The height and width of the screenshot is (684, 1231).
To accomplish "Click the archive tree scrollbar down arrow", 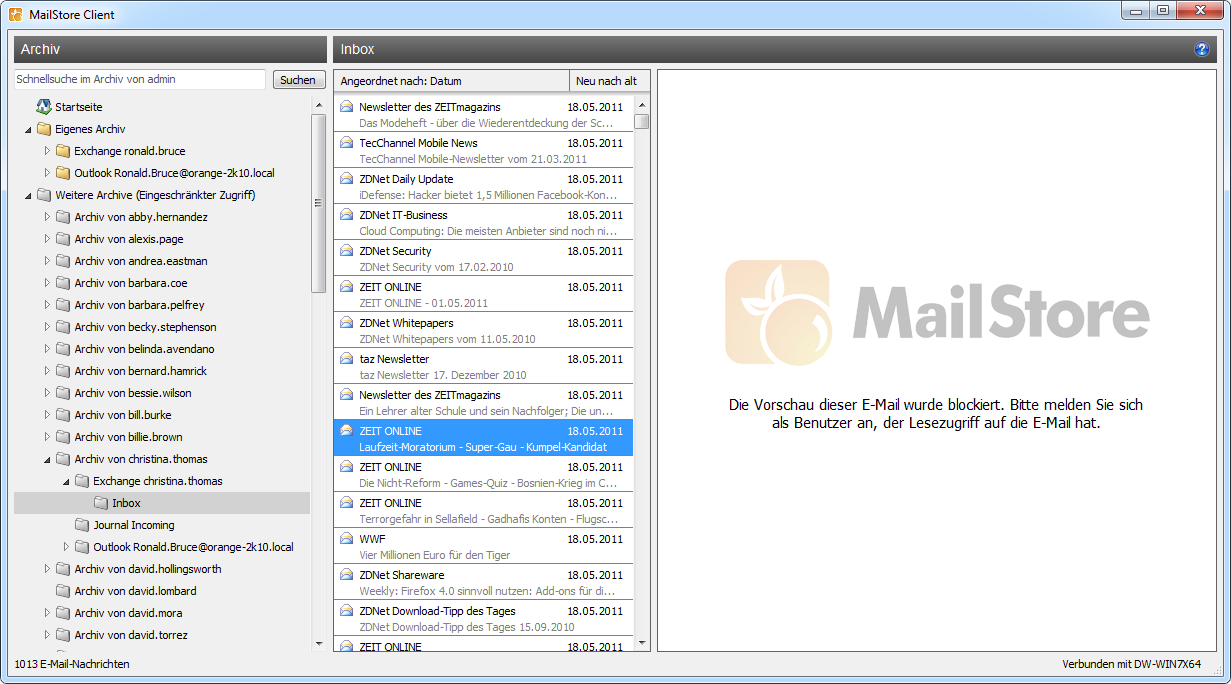I will click(318, 644).
